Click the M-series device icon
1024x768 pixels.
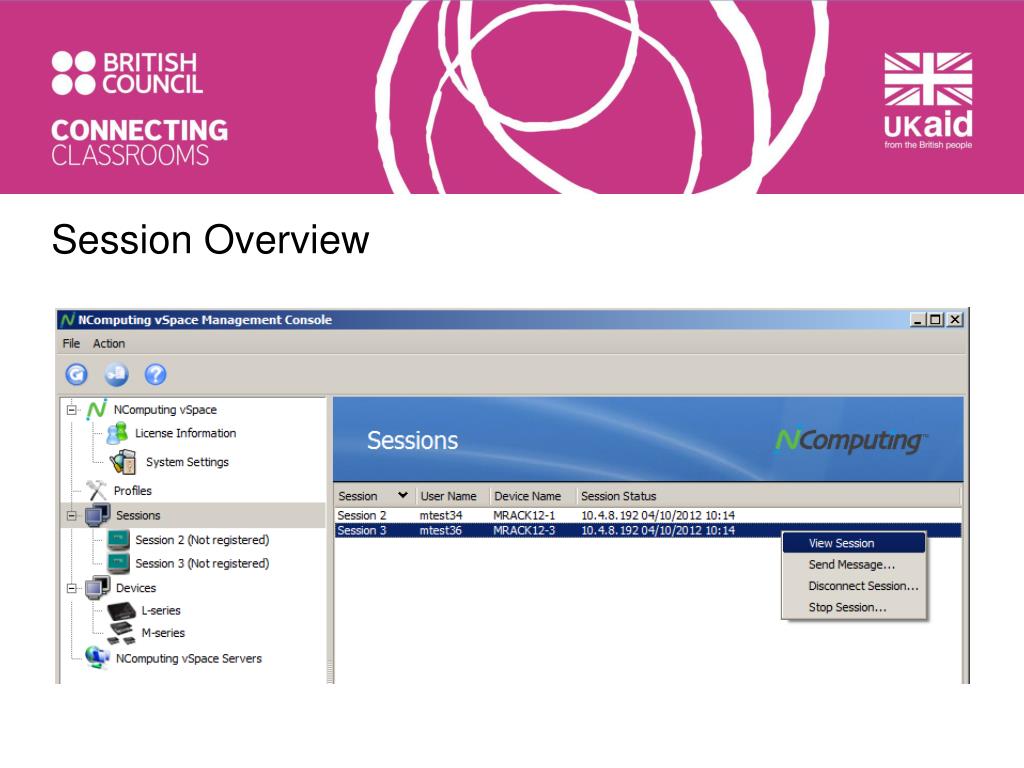click(x=121, y=633)
